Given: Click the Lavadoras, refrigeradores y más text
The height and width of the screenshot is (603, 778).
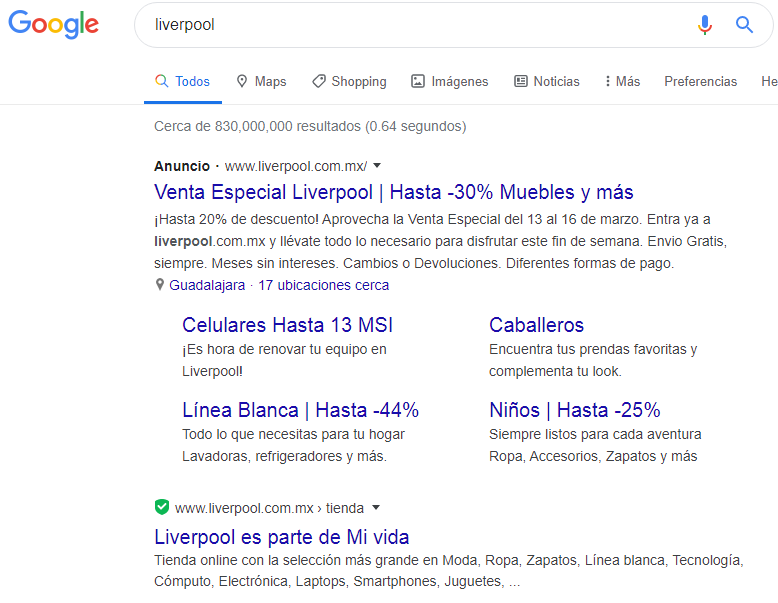Looking at the screenshot, I should pos(284,456).
